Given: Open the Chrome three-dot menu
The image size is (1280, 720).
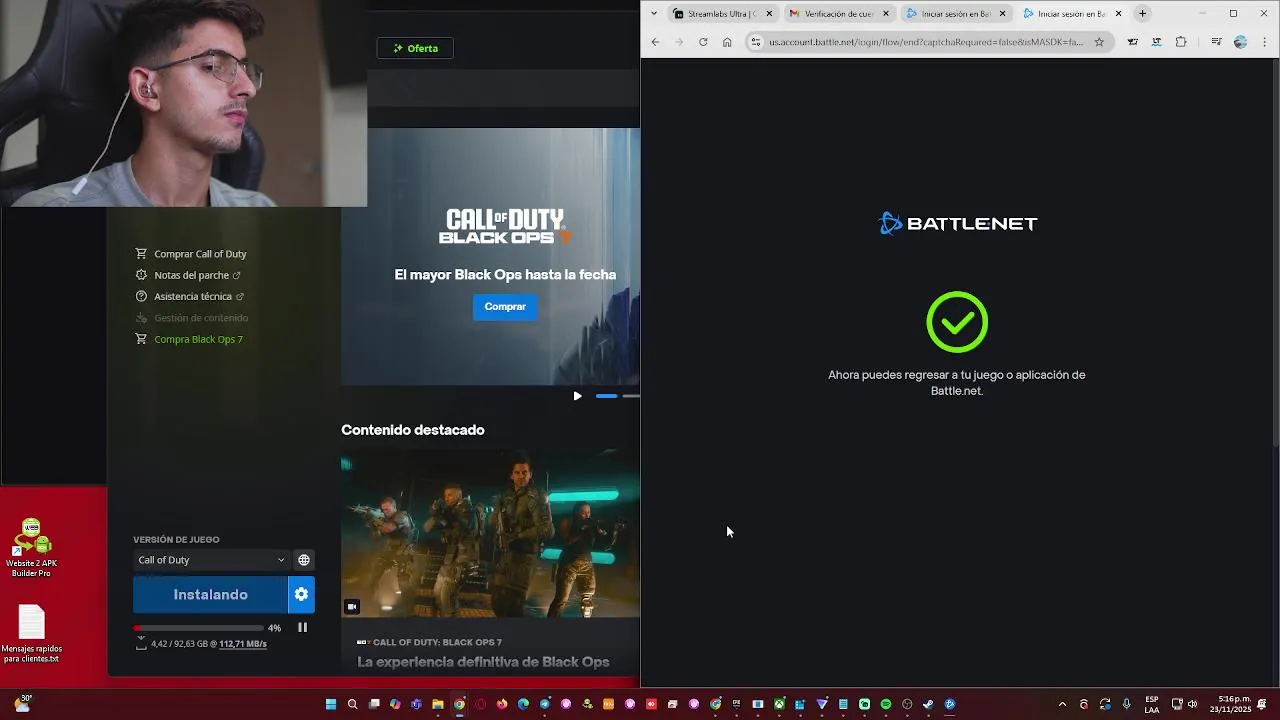Looking at the screenshot, I should [x=1265, y=42].
